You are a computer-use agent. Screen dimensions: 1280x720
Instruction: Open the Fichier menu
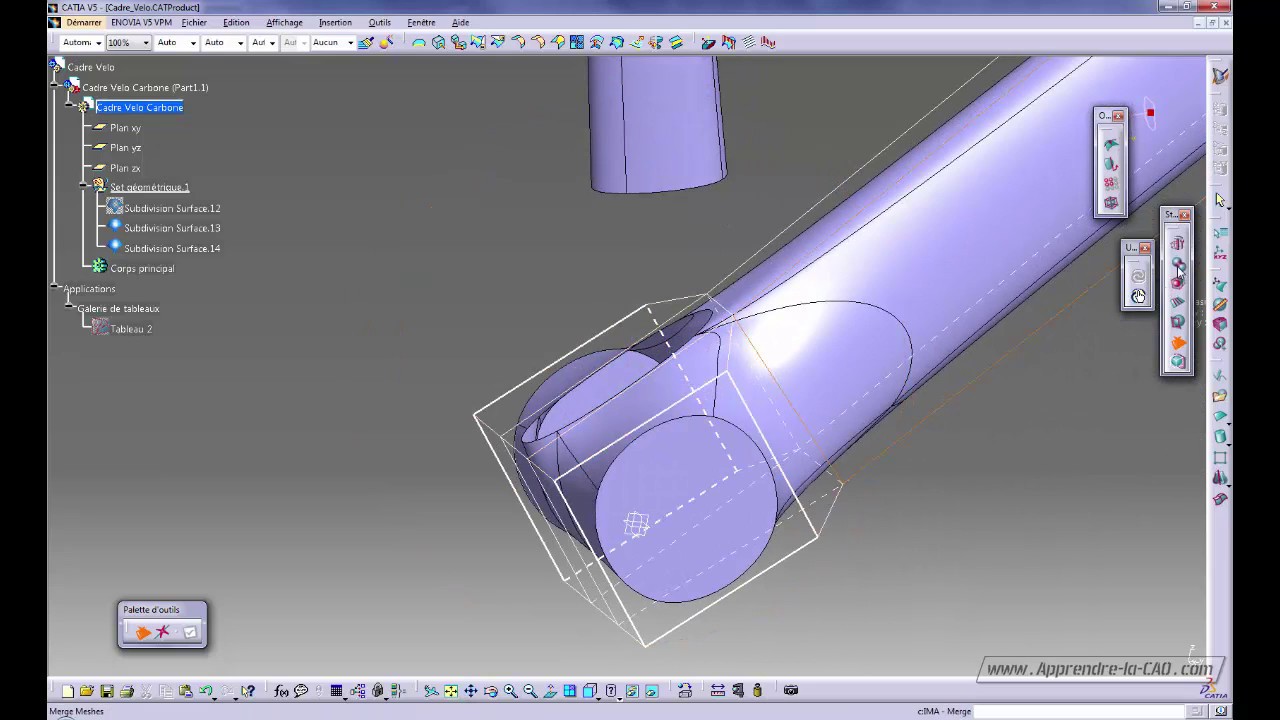tap(194, 22)
